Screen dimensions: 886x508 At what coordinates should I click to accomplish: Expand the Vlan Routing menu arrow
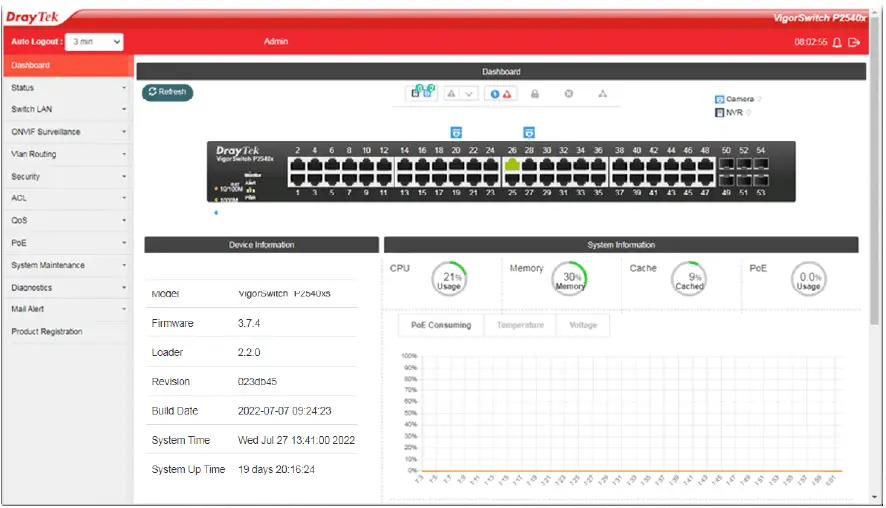click(x=124, y=154)
